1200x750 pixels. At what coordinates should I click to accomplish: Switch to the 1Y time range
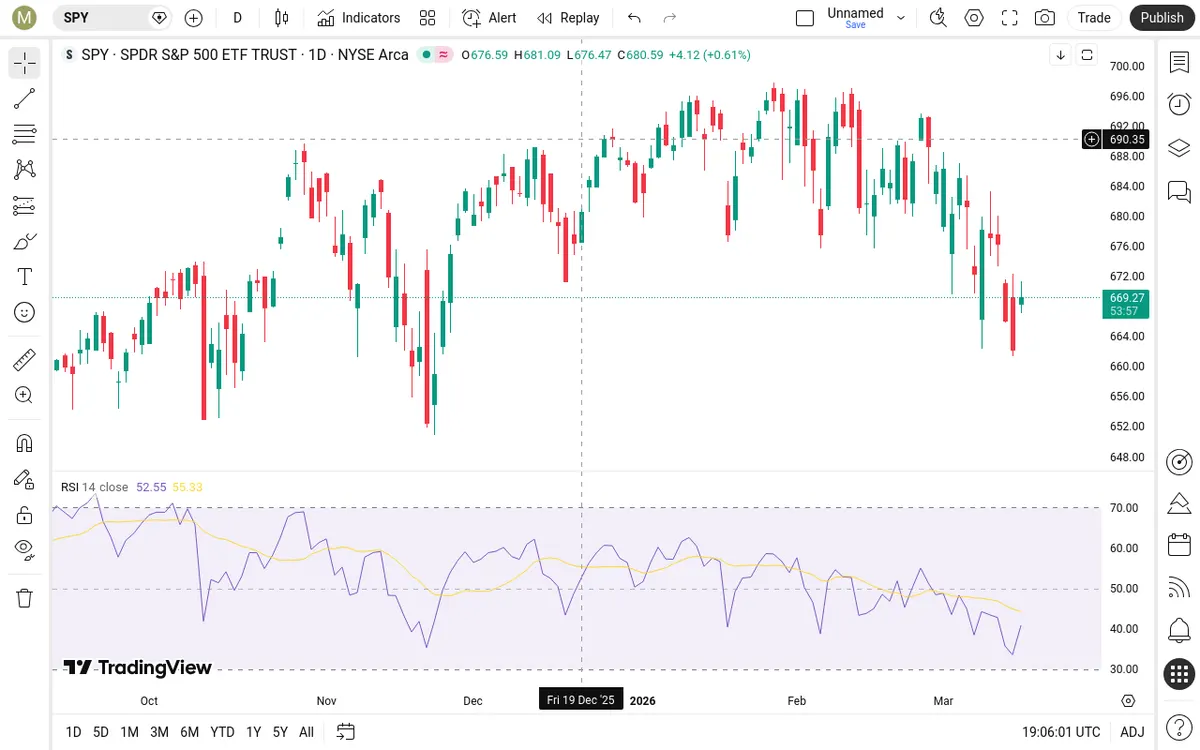pos(253,732)
